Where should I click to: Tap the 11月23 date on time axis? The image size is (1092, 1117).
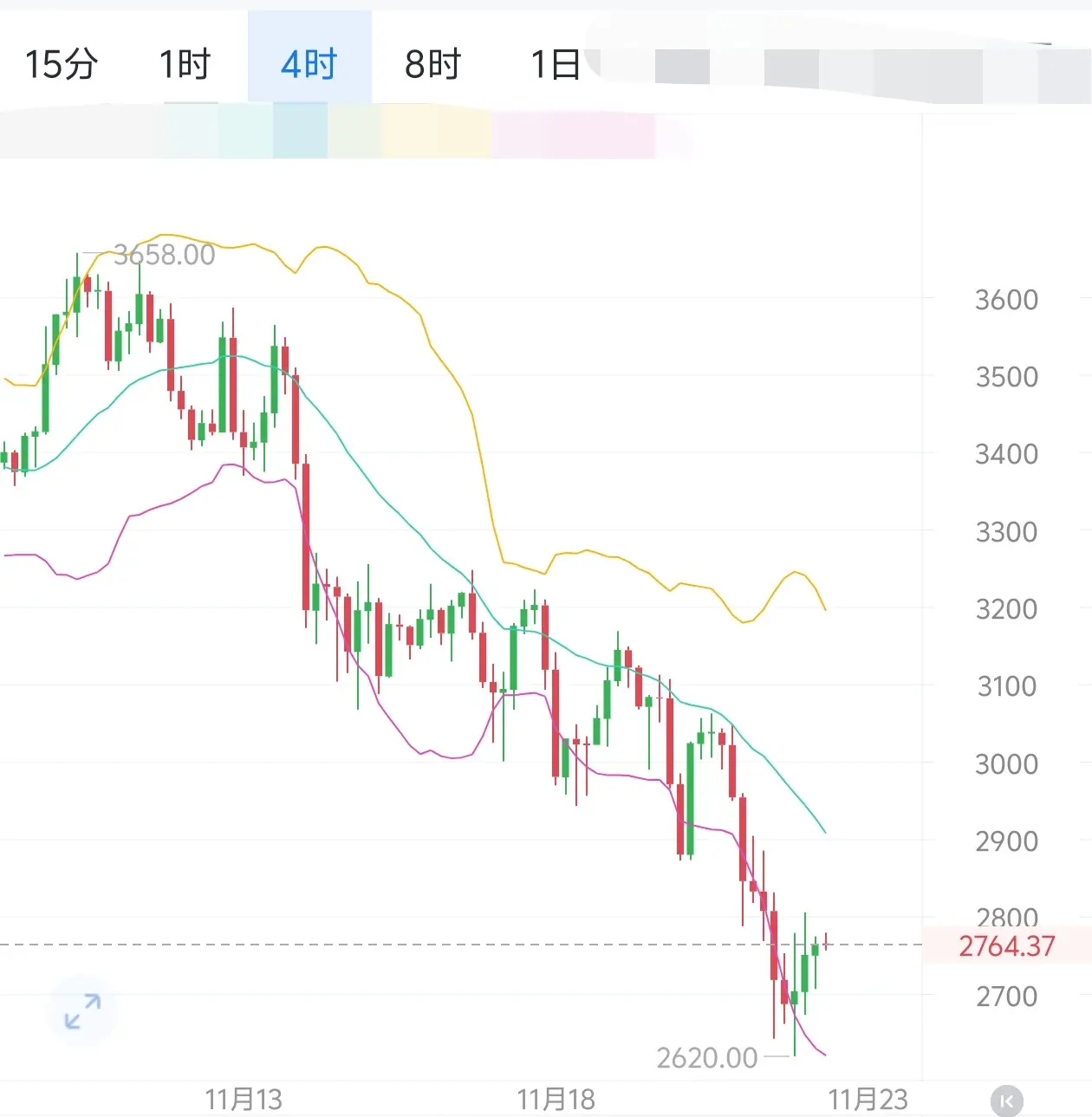[868, 1100]
